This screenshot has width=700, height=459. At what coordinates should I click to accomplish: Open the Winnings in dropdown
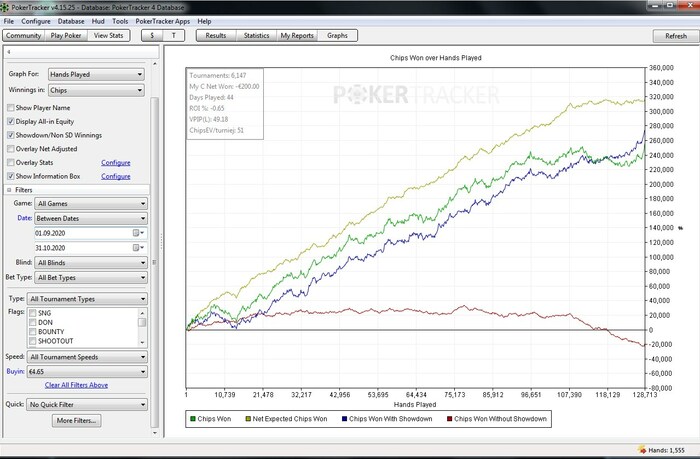point(96,90)
